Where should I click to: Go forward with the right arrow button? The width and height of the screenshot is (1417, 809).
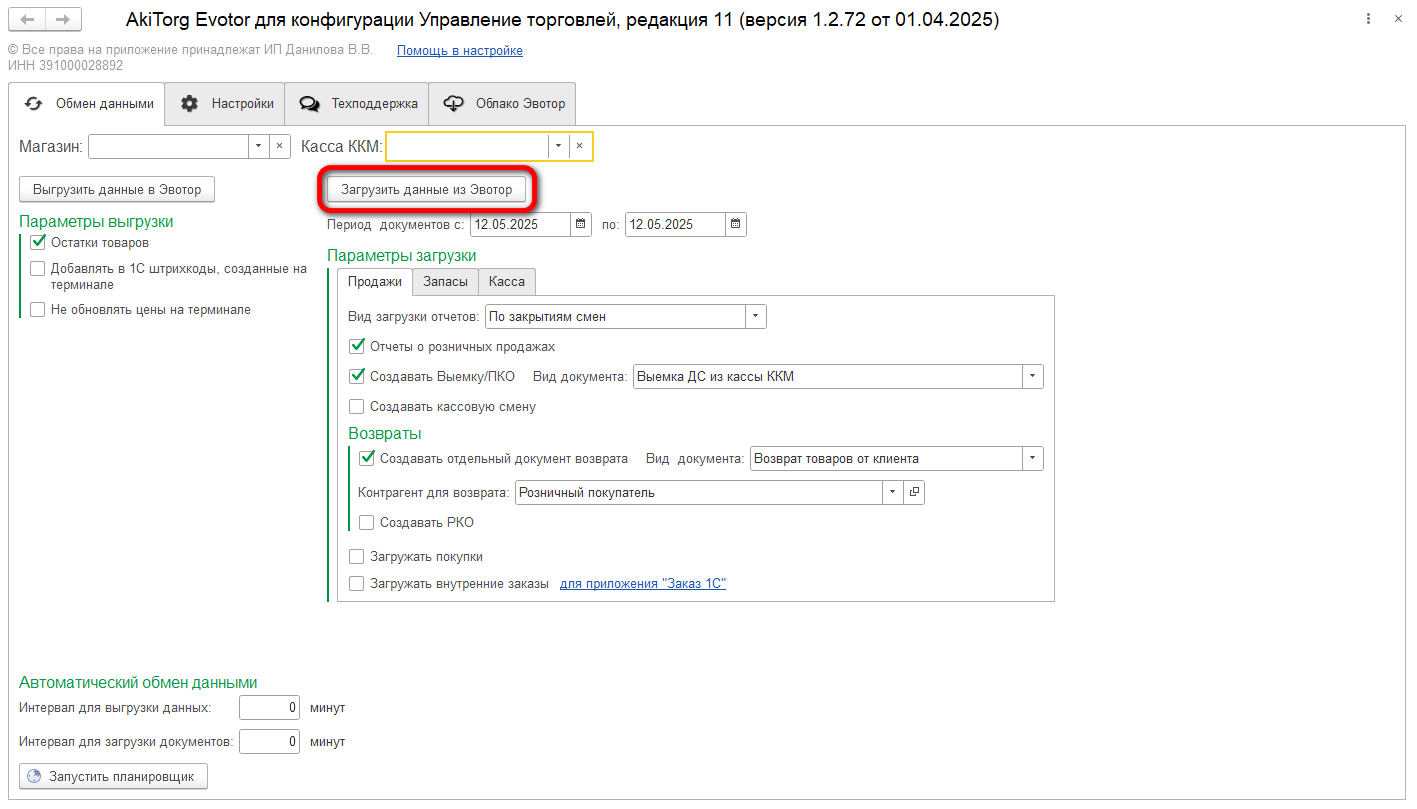(x=63, y=20)
